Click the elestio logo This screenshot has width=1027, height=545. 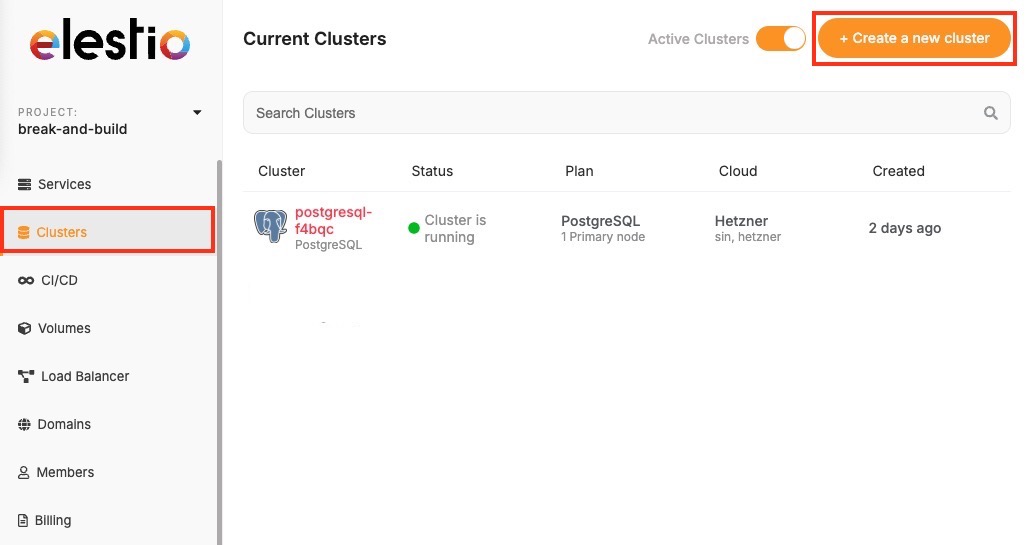point(109,43)
